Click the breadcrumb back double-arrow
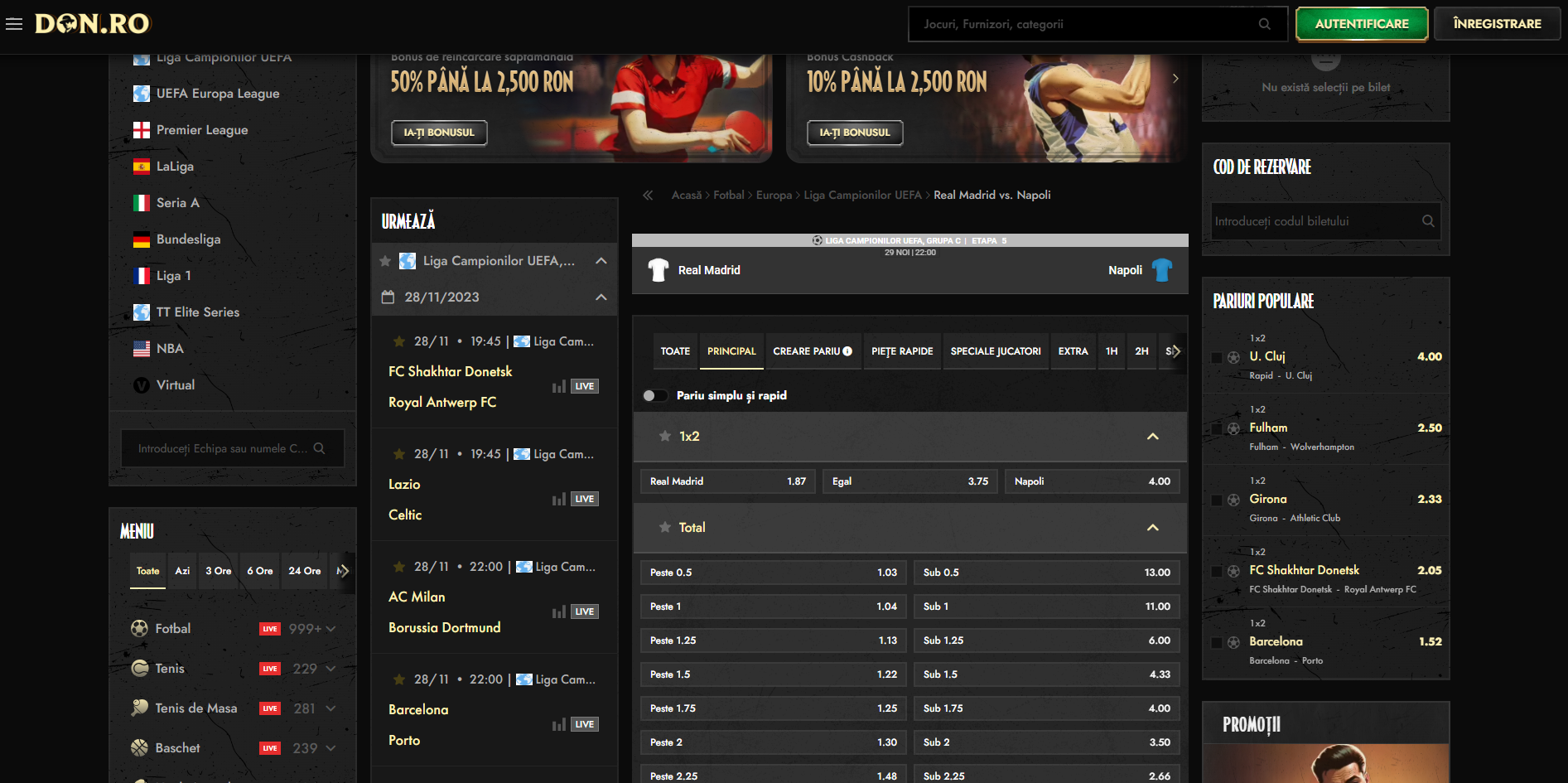The width and height of the screenshot is (1568, 783). pyautogui.click(x=648, y=196)
